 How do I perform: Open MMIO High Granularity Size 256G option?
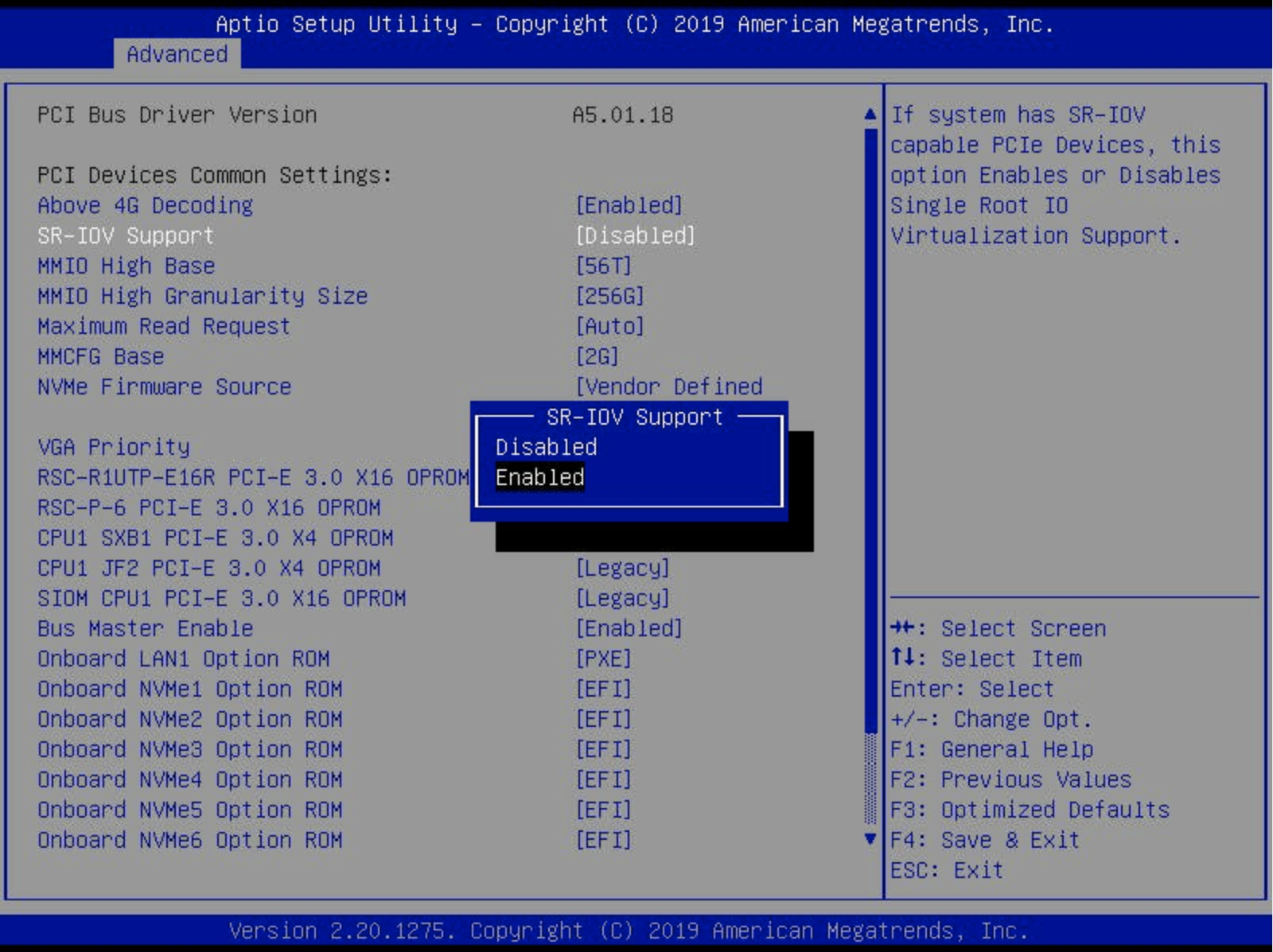click(x=609, y=296)
